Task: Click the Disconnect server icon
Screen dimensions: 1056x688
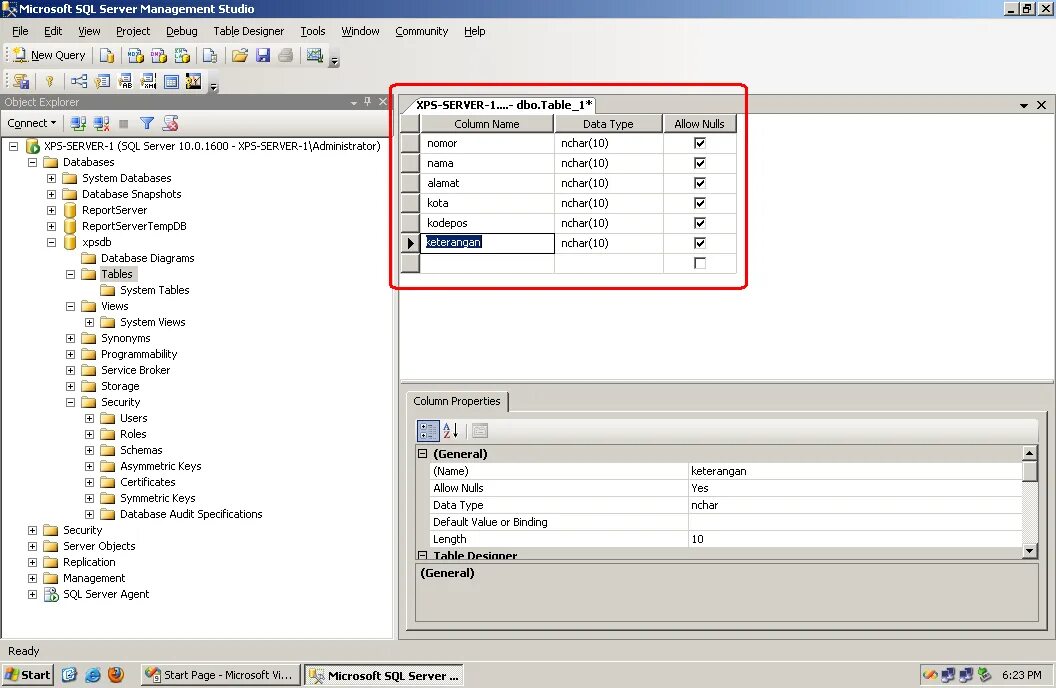Action: [x=101, y=123]
